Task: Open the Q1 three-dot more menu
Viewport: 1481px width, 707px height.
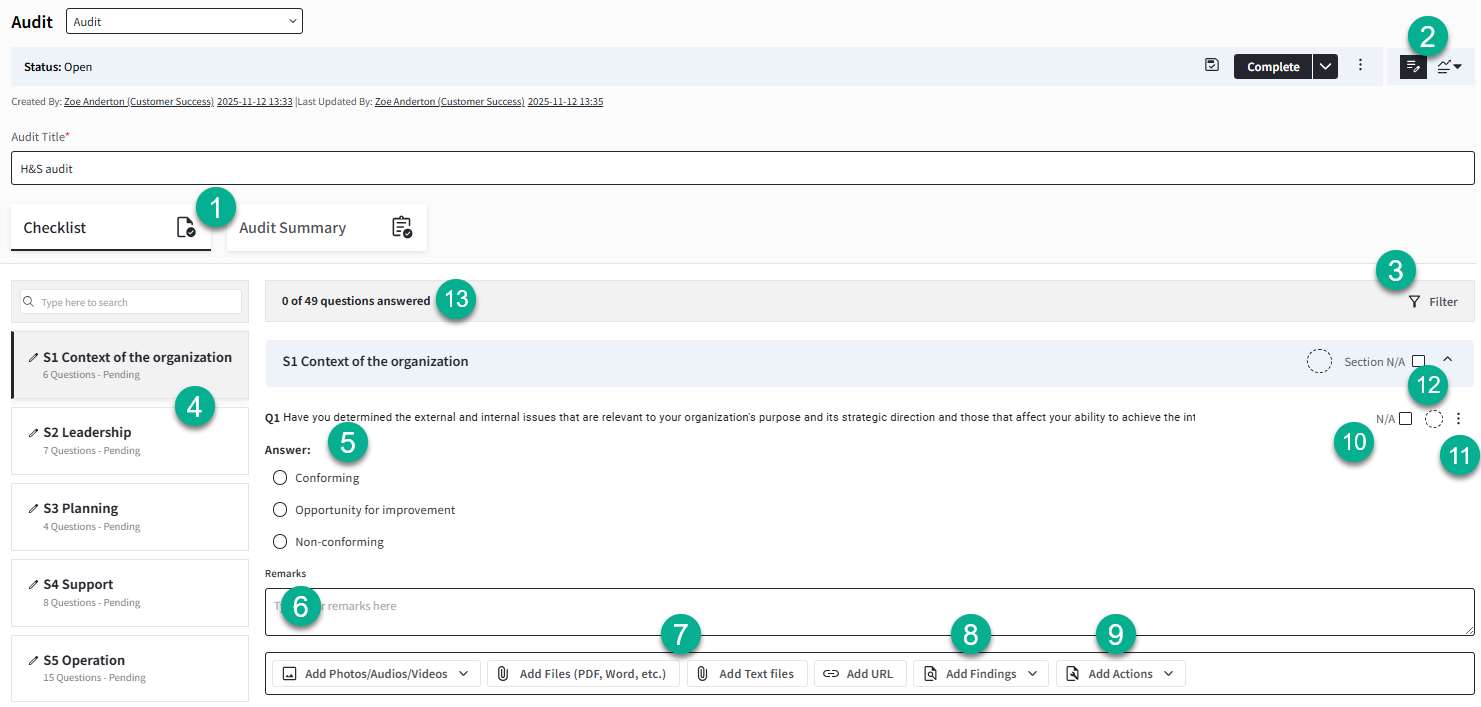Action: tap(1458, 419)
